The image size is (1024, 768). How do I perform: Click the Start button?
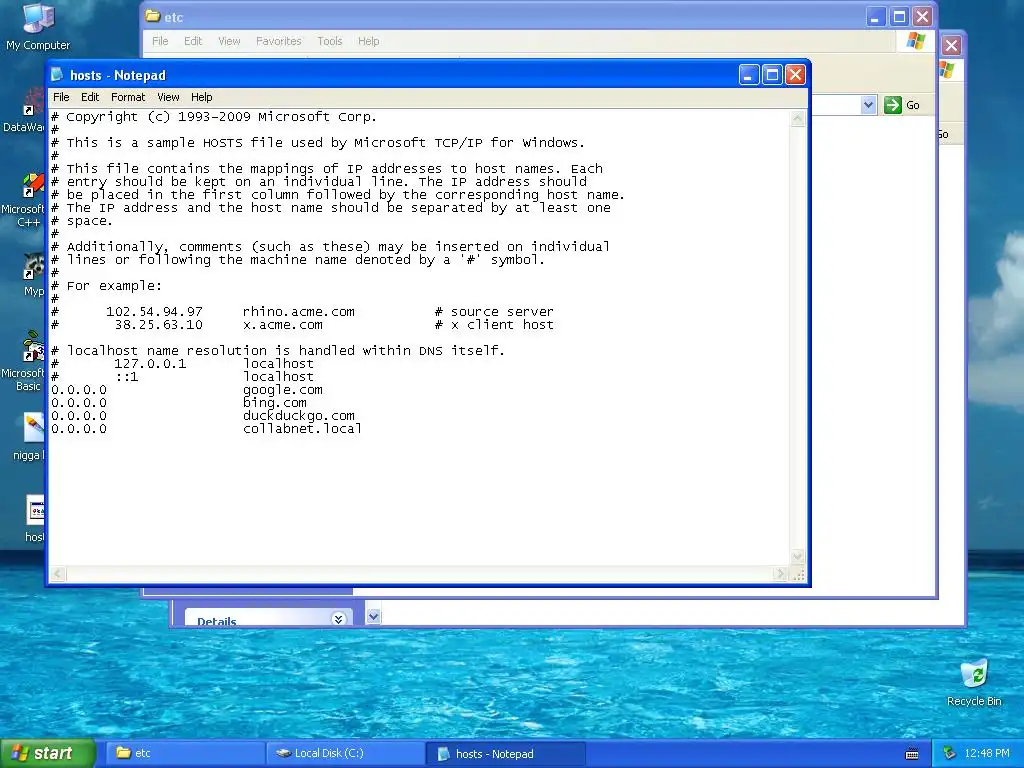[x=48, y=754]
